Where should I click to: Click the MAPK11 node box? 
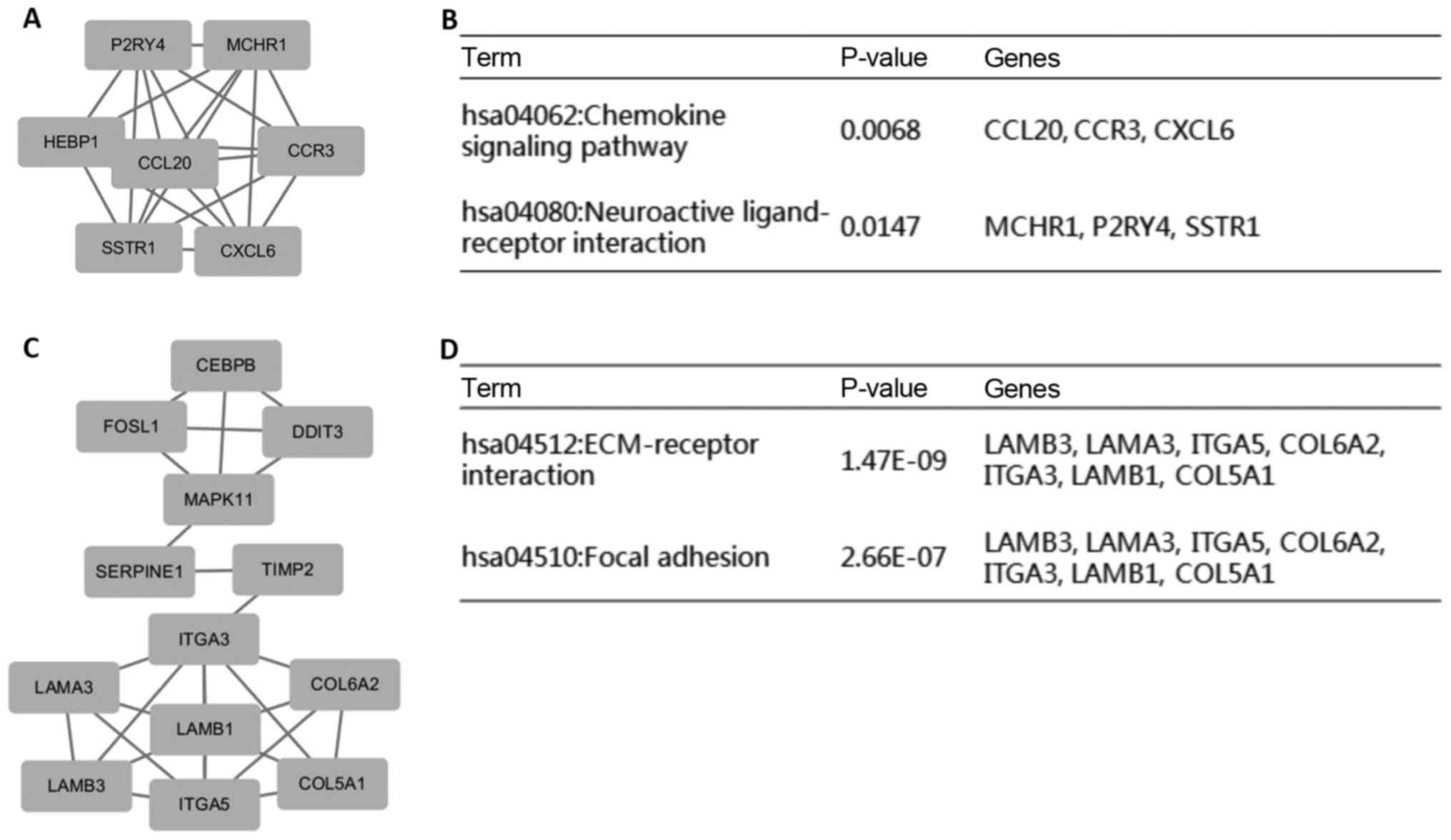click(x=219, y=499)
